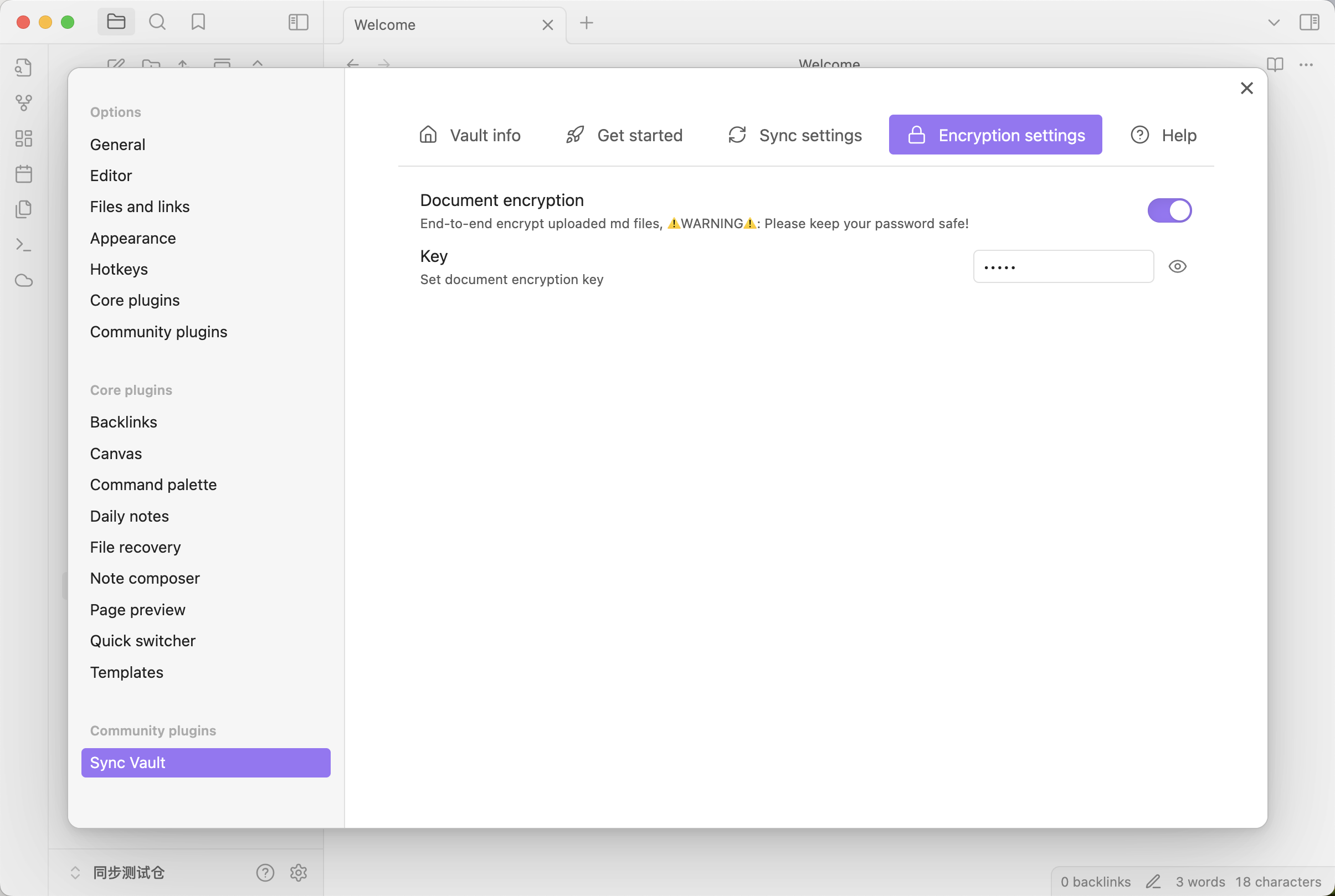Open the Hotkeys settings section
Image resolution: width=1335 pixels, height=896 pixels.
pyautogui.click(x=119, y=269)
